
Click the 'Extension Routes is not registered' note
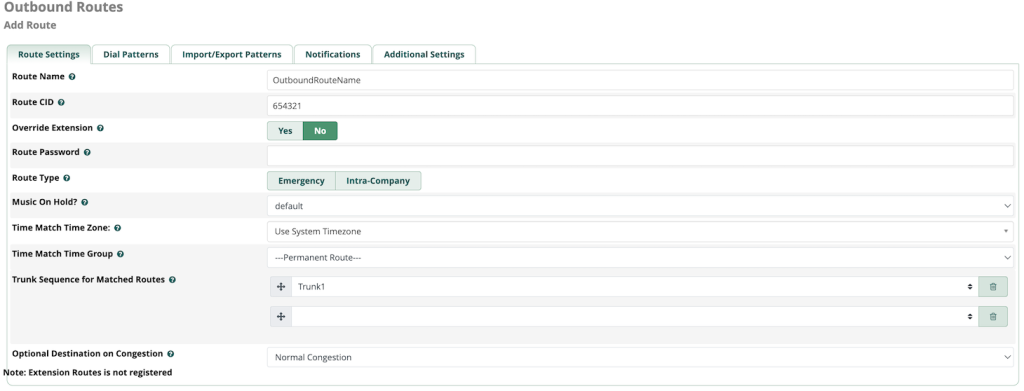click(x=88, y=372)
